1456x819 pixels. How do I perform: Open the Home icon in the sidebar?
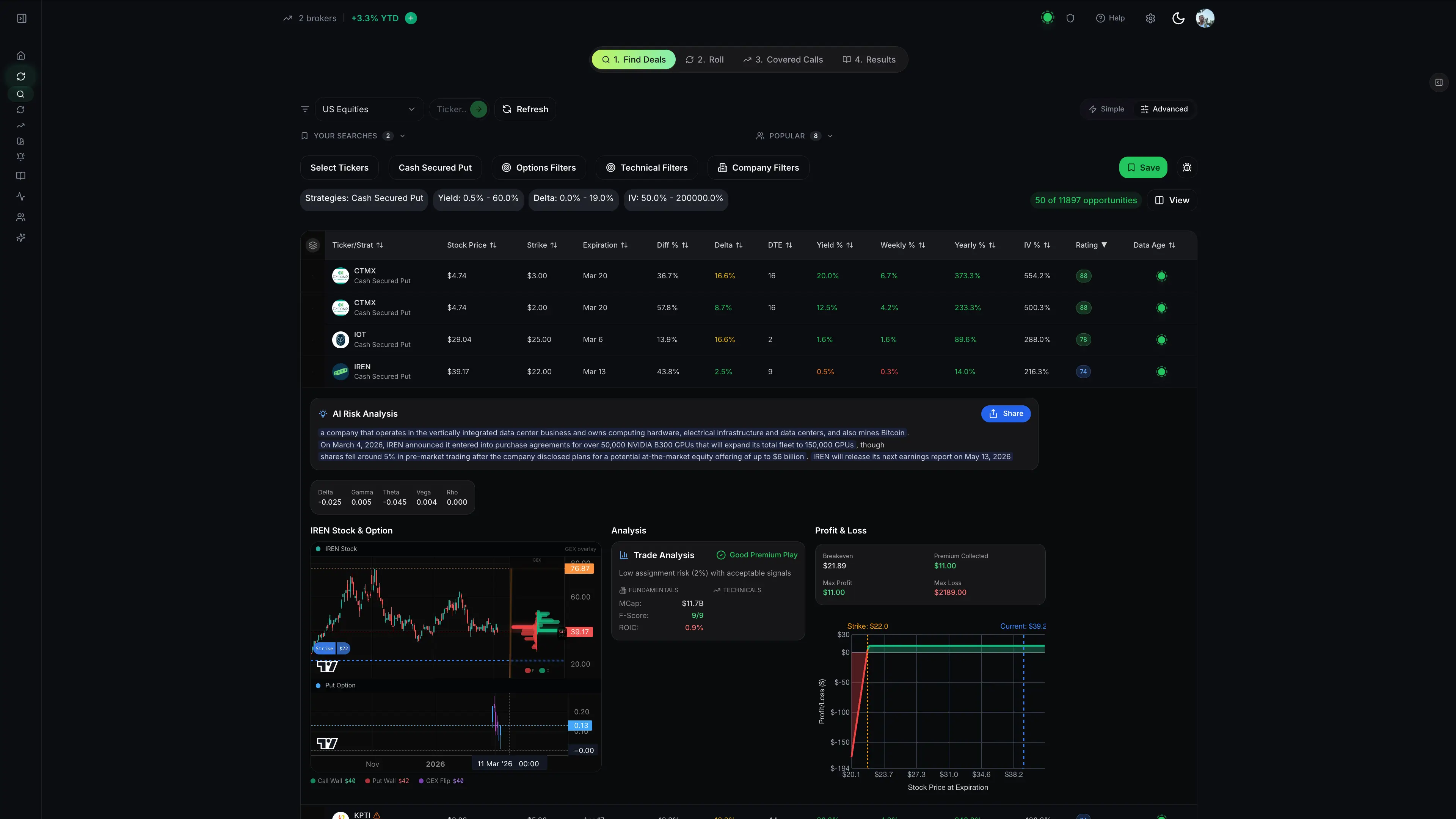21,55
